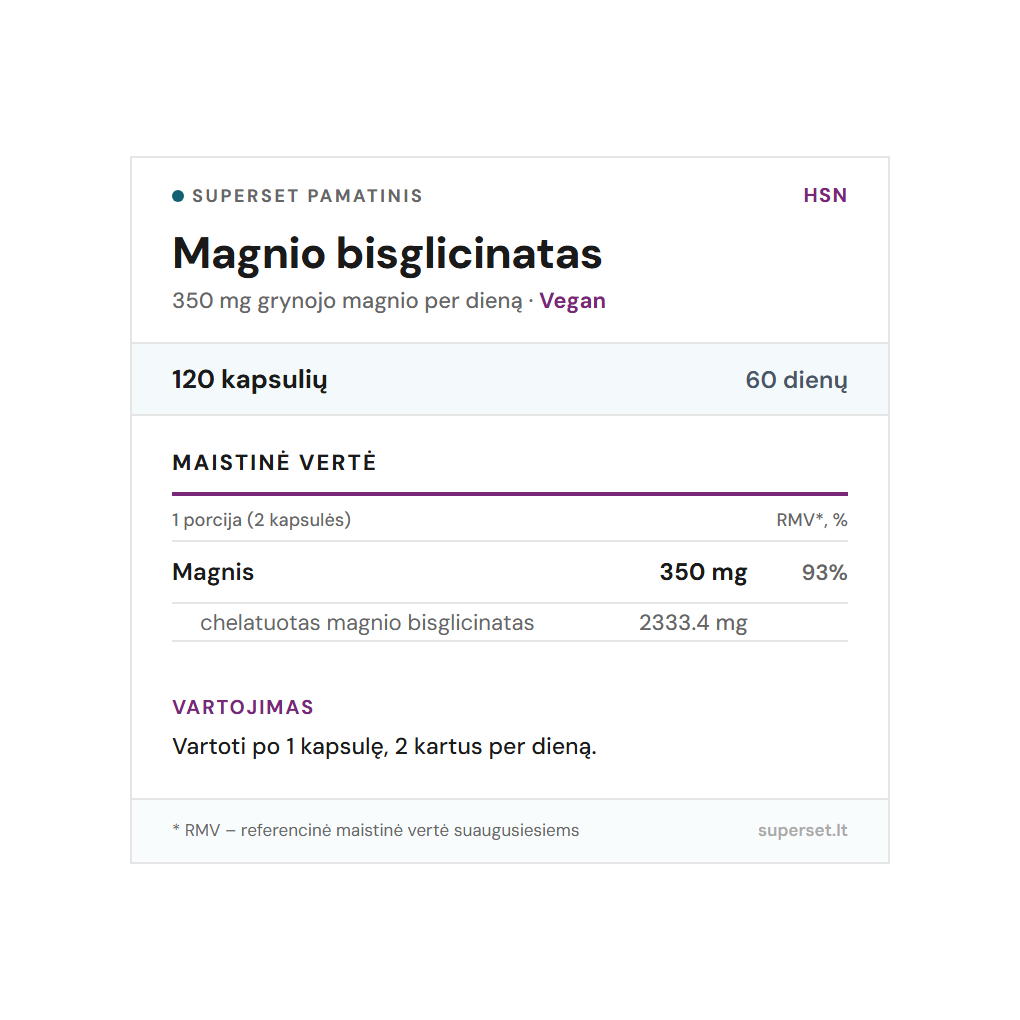This screenshot has height=1020, width=1020.
Task: Select the 93% reference value
Action: click(824, 572)
